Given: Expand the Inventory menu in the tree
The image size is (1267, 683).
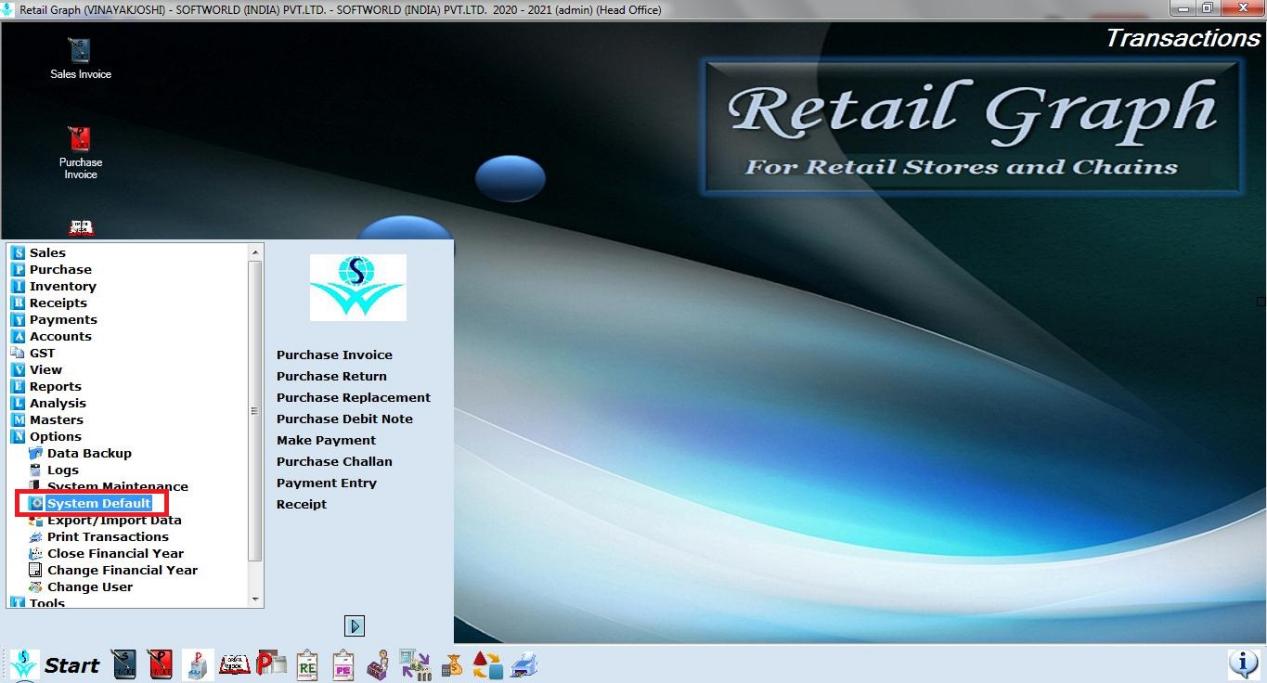Looking at the screenshot, I should click(x=63, y=286).
